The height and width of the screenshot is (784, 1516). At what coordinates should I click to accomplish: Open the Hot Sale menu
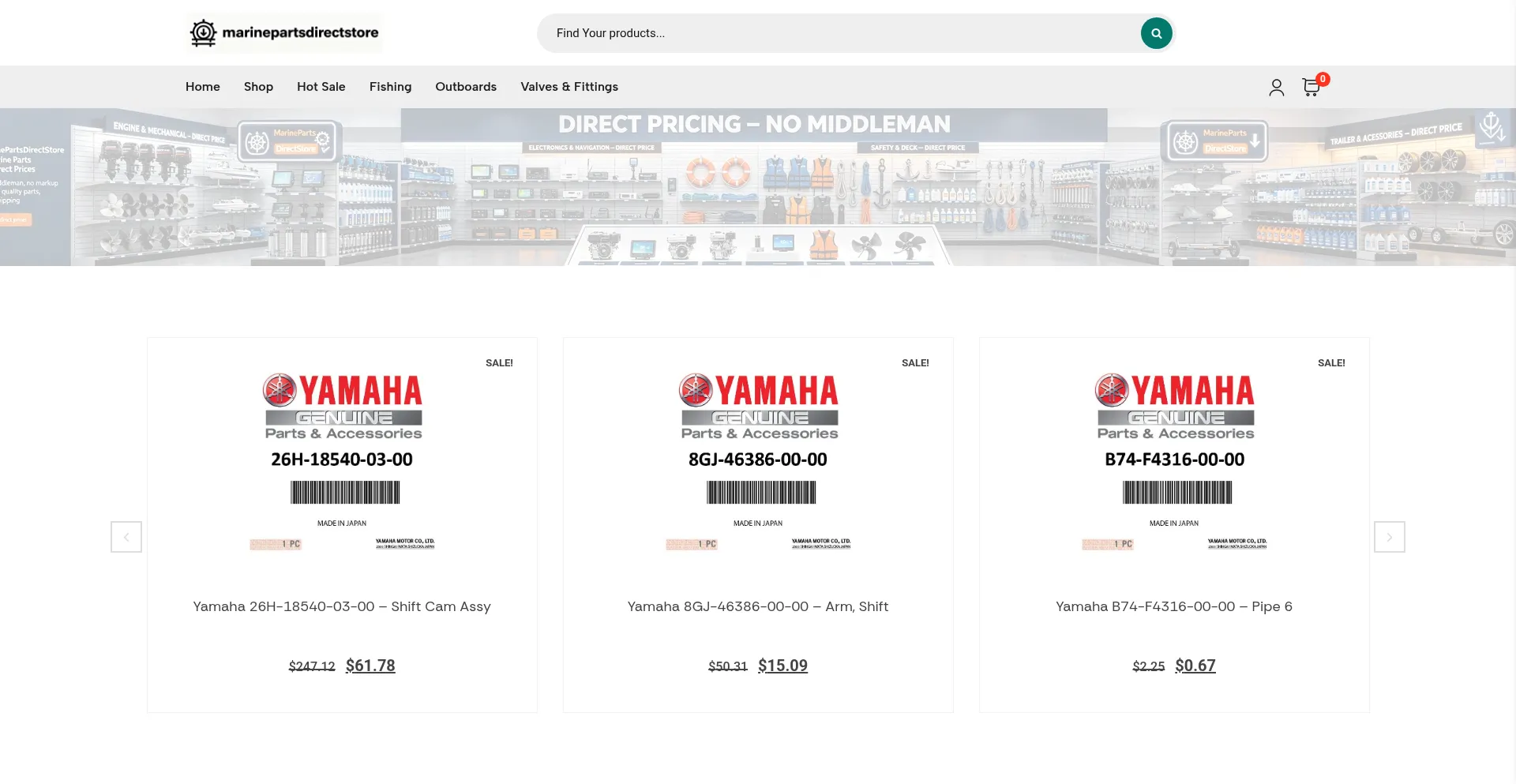tap(321, 87)
